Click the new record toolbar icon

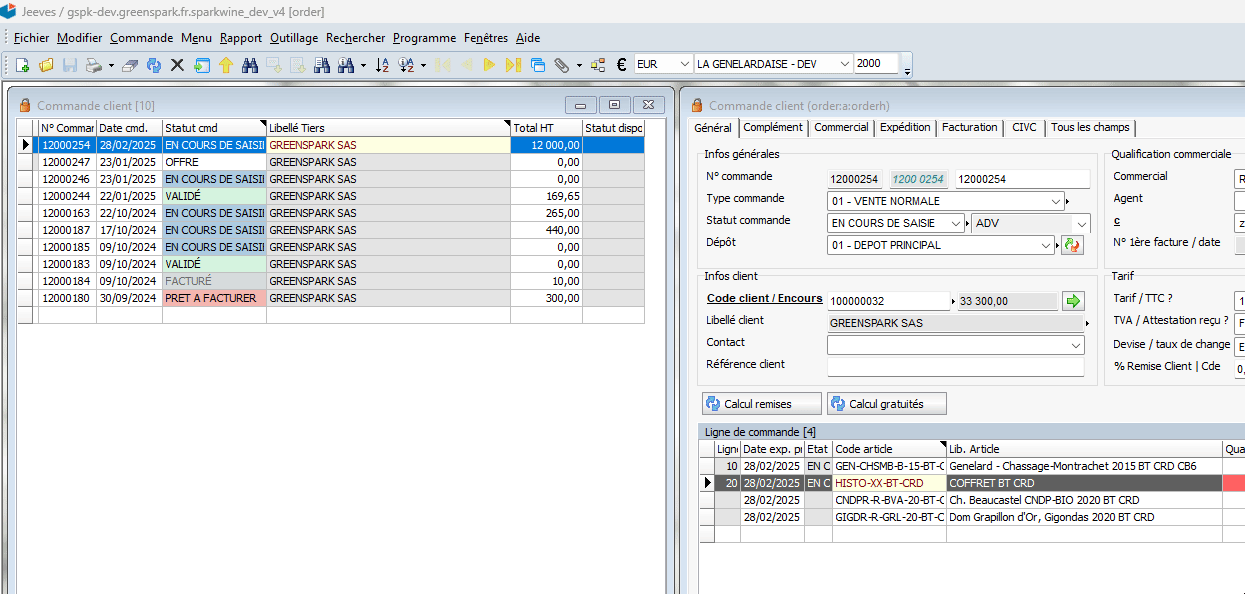(22, 65)
